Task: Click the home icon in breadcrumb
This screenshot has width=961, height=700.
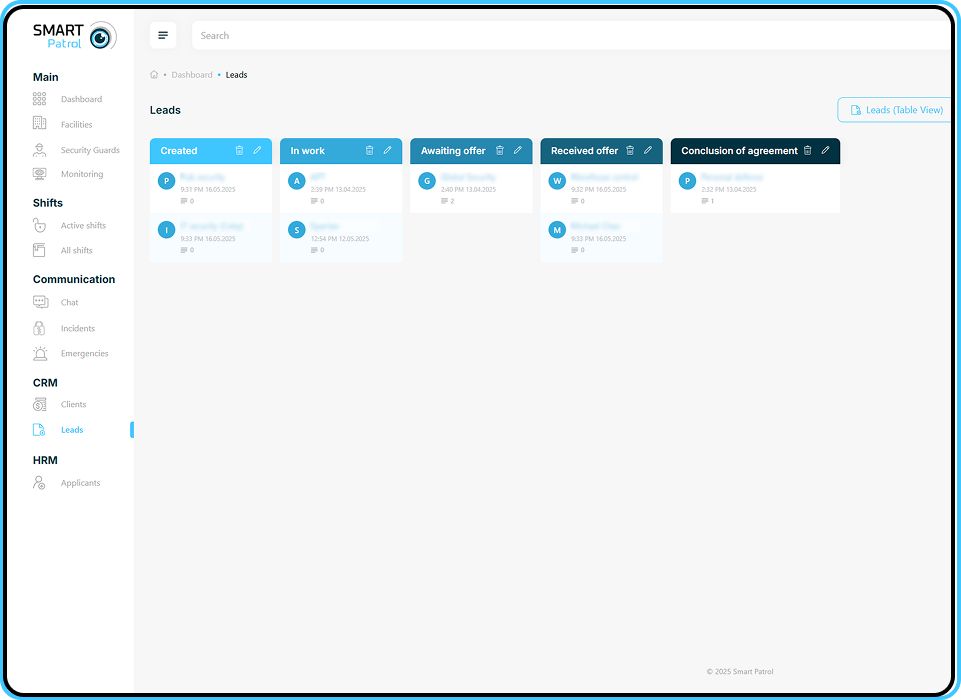Action: pos(154,75)
